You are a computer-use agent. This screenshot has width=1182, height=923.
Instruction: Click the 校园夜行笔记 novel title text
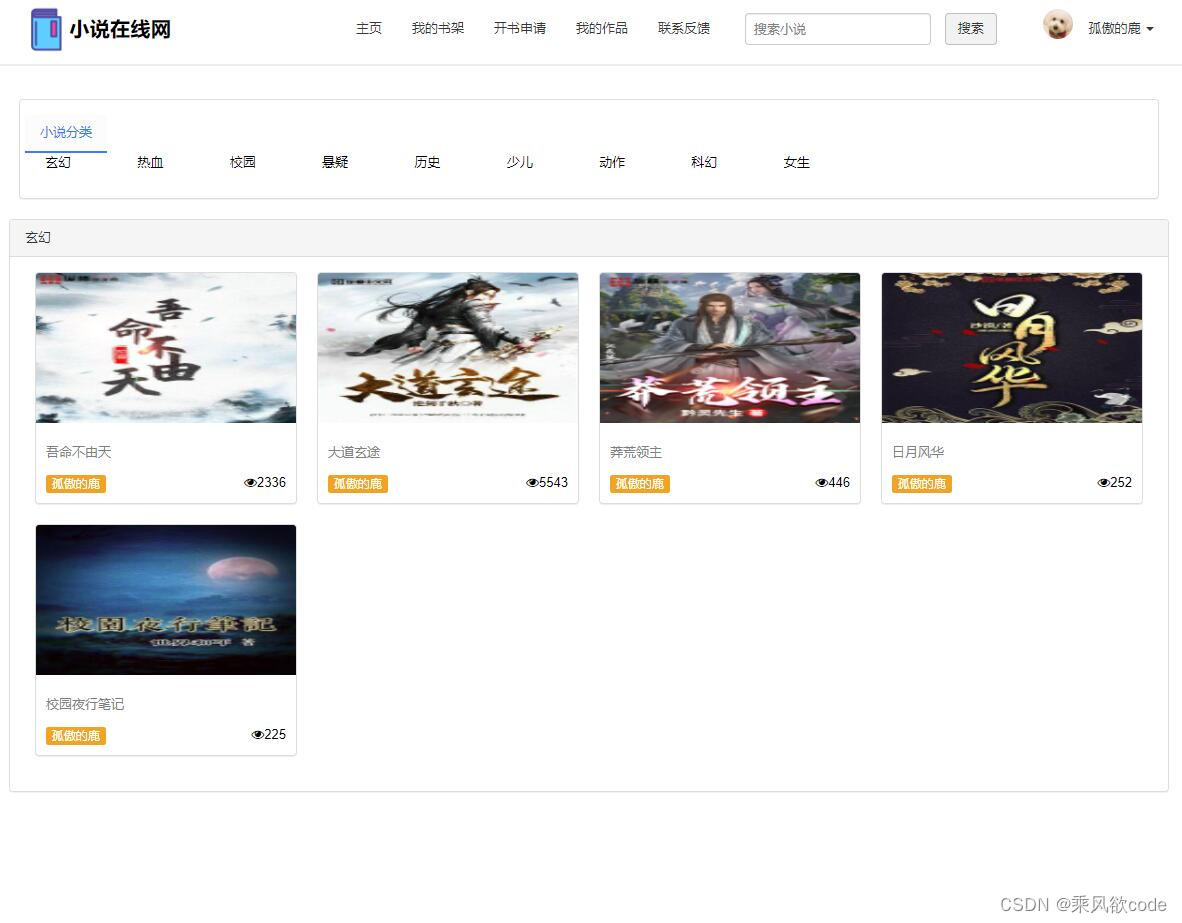pyautogui.click(x=85, y=704)
